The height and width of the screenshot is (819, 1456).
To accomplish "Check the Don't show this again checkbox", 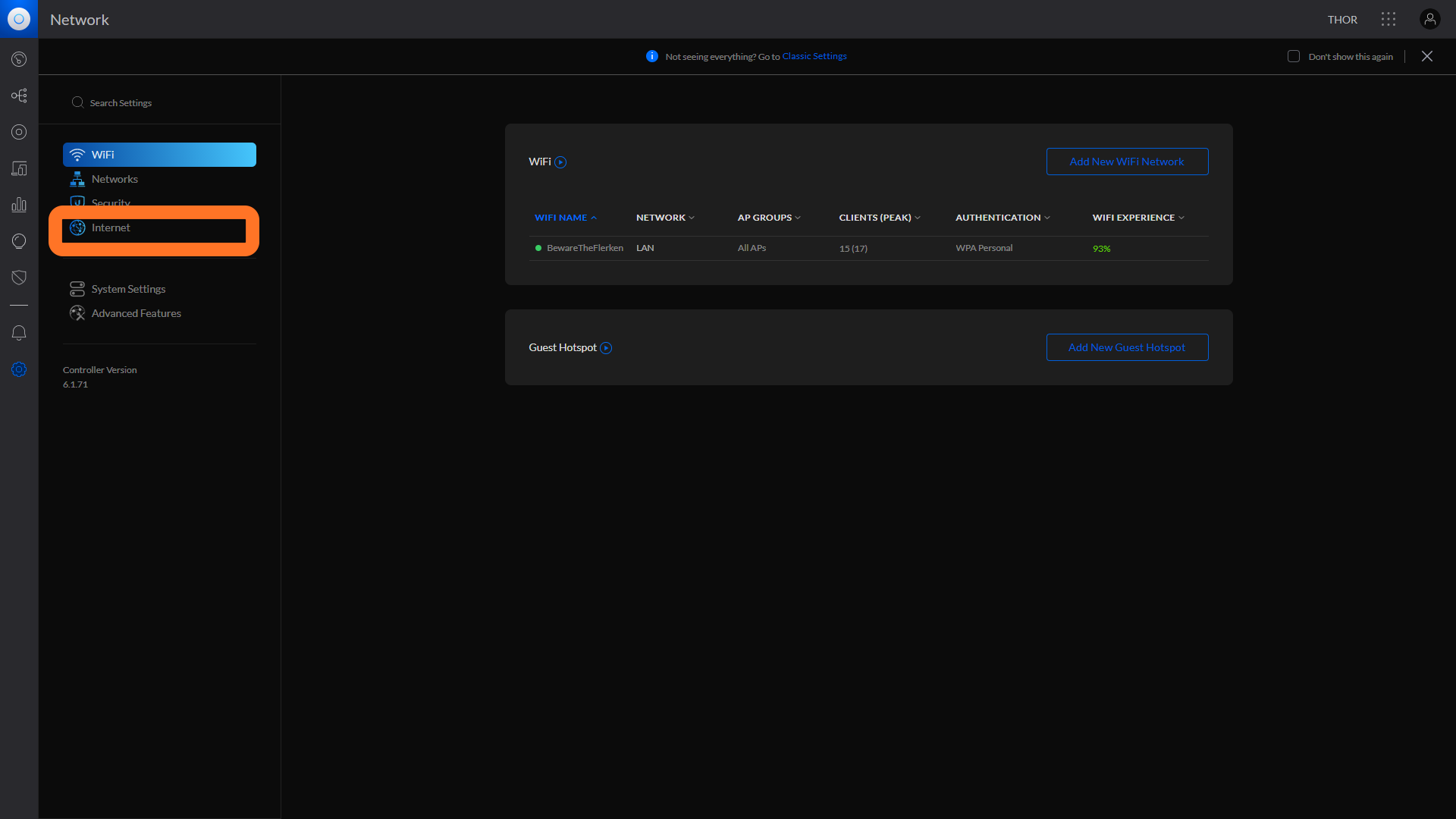I will coord(1293,56).
